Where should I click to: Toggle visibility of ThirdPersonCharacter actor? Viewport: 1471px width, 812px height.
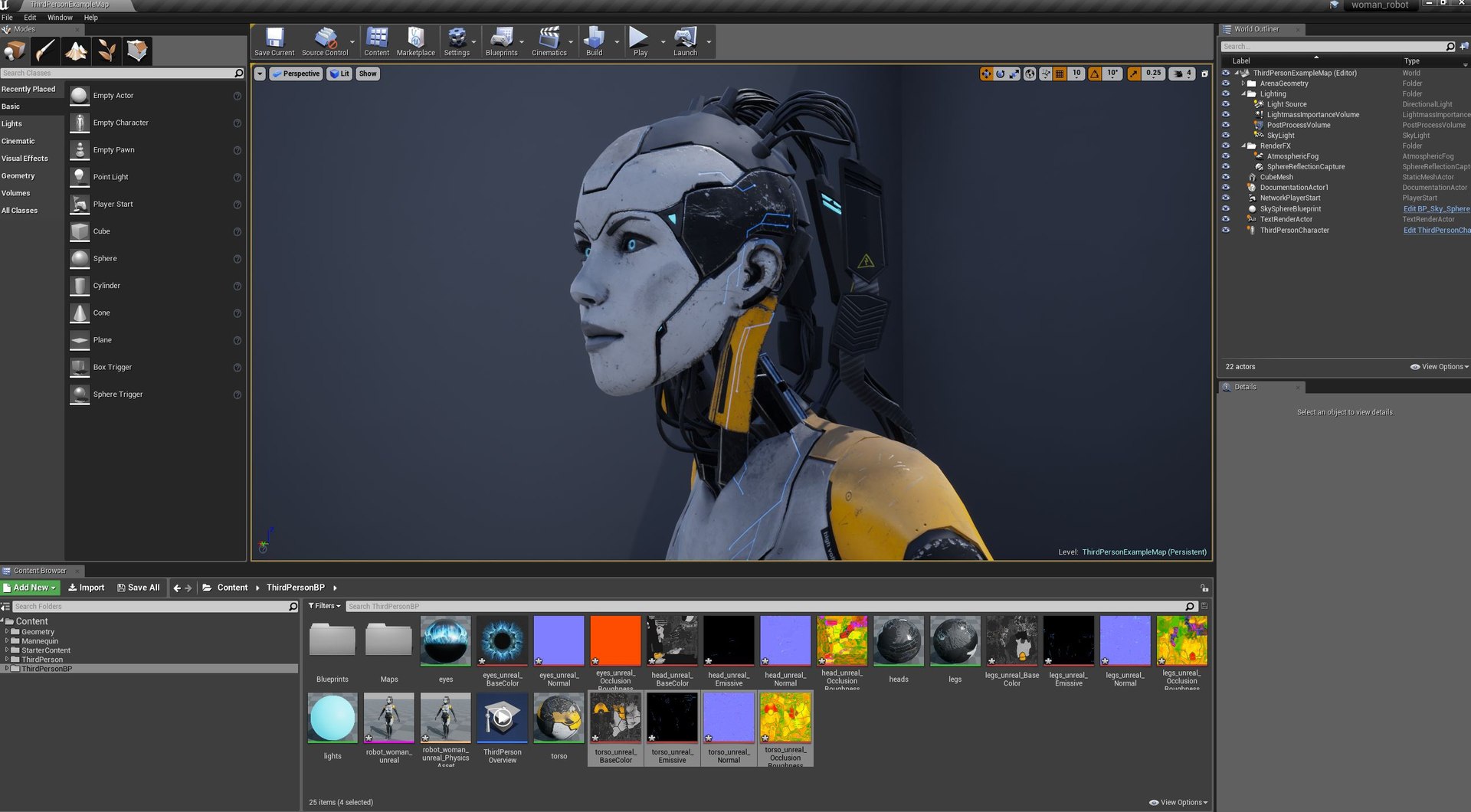pyautogui.click(x=1225, y=230)
